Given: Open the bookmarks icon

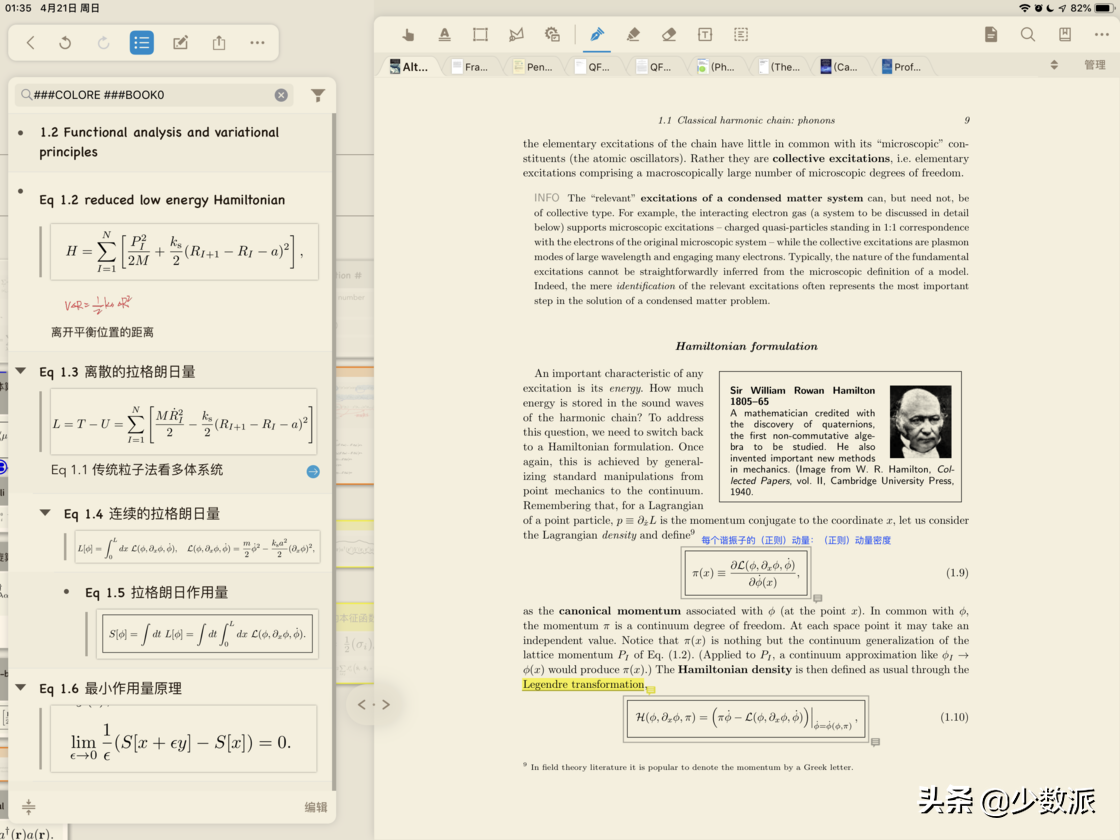Looking at the screenshot, I should (x=1065, y=34).
